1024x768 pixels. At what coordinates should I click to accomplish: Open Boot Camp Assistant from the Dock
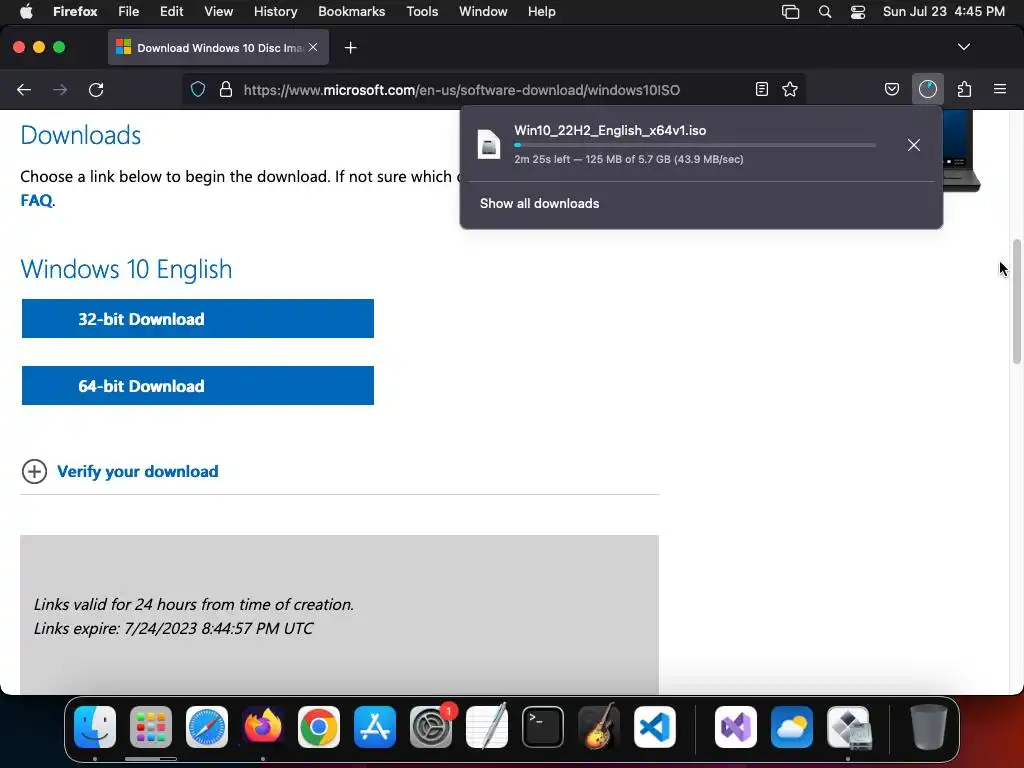pyautogui.click(x=848, y=727)
